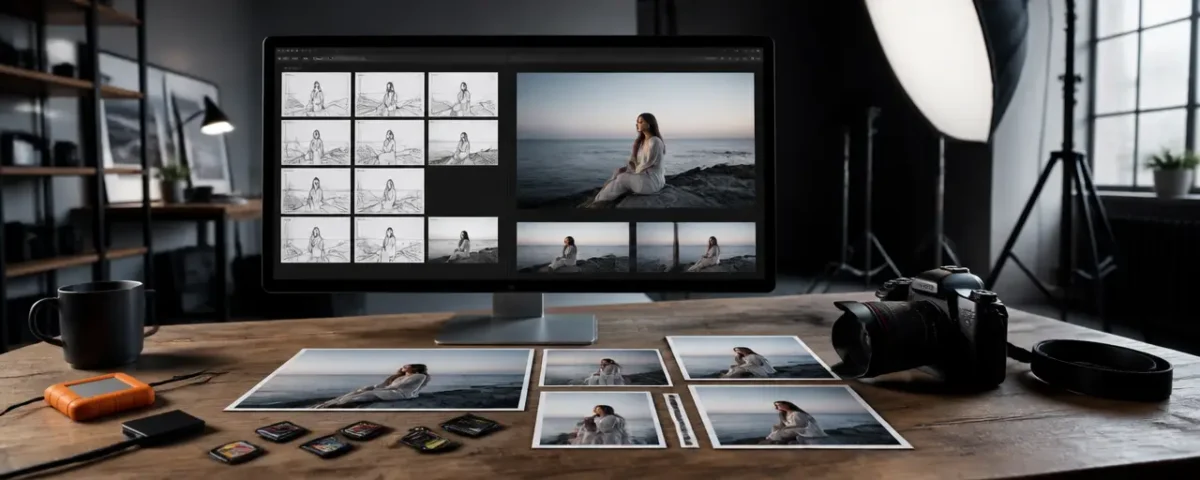Select third sketch thumbnail in top grid row
Screen dimensions: 1200x480
click(x=463, y=94)
